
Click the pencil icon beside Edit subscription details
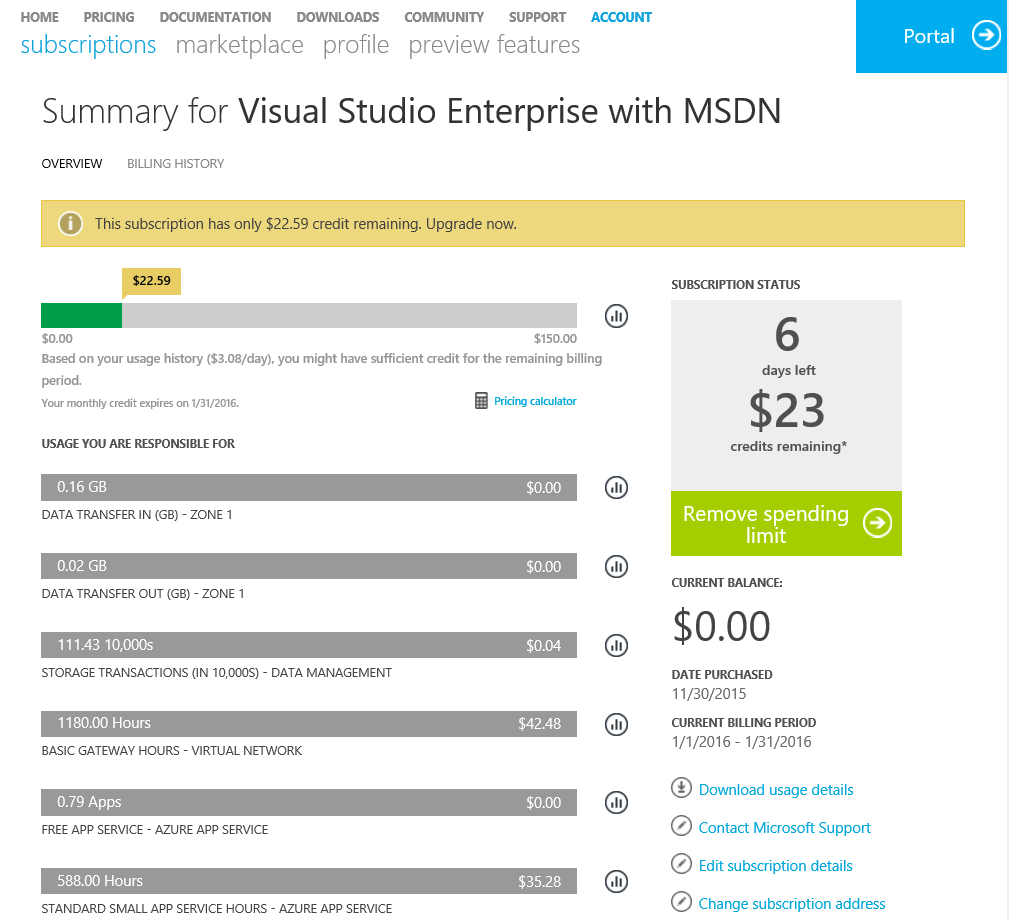tap(681, 864)
